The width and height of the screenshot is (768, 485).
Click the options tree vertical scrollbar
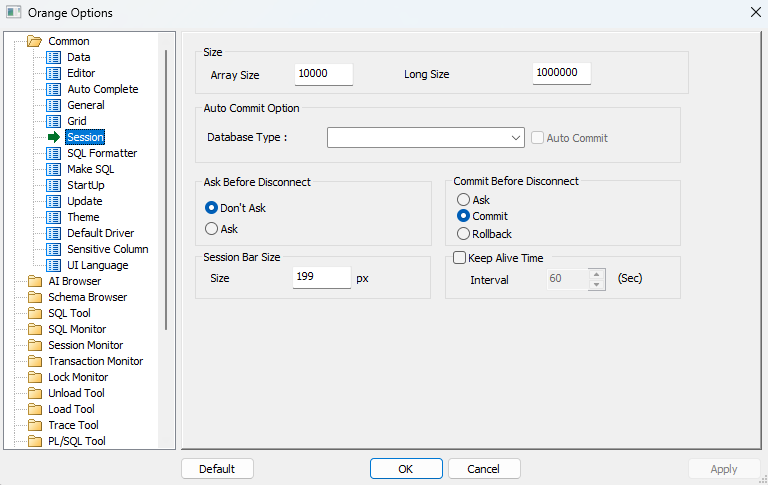166,190
